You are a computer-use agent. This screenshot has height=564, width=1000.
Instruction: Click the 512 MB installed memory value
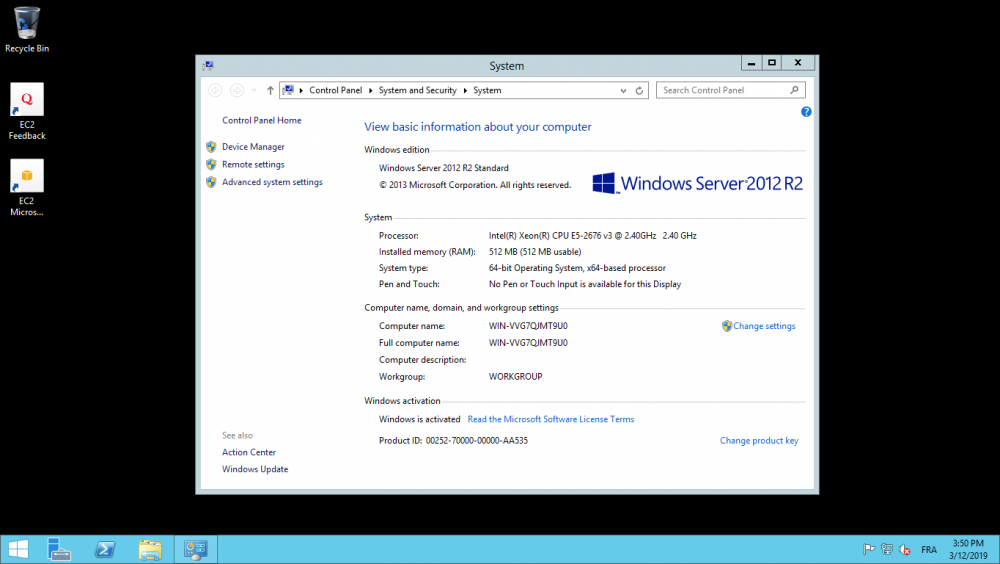point(534,252)
